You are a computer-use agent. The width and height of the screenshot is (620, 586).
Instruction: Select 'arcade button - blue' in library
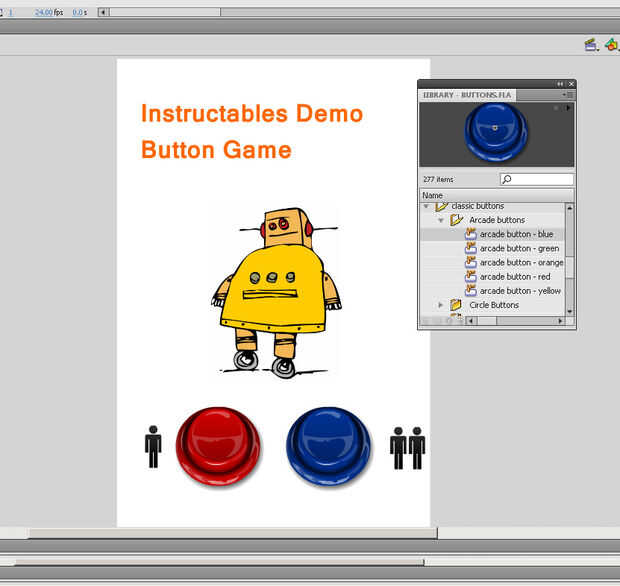point(516,234)
